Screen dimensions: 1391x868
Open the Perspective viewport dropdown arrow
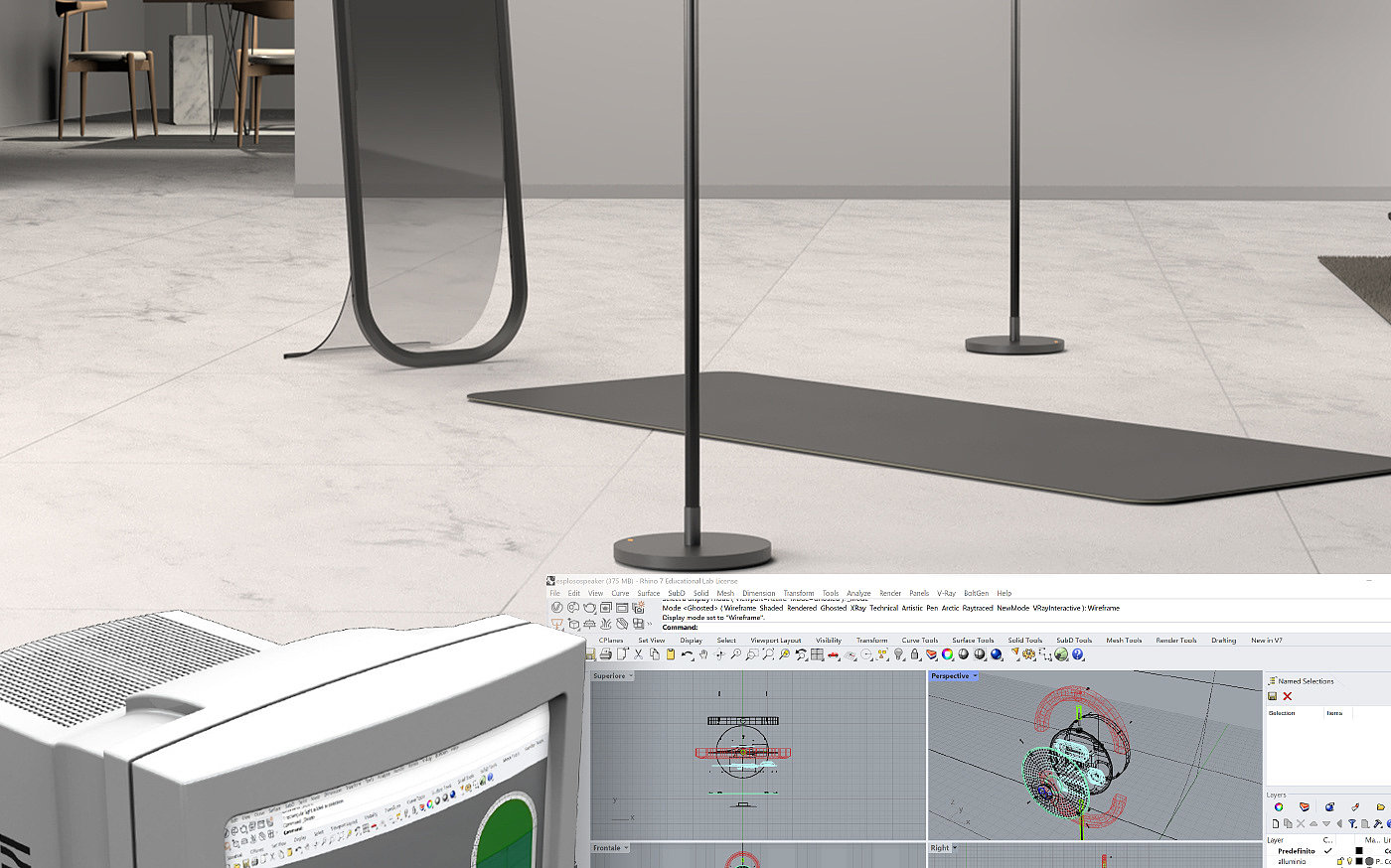point(975,676)
